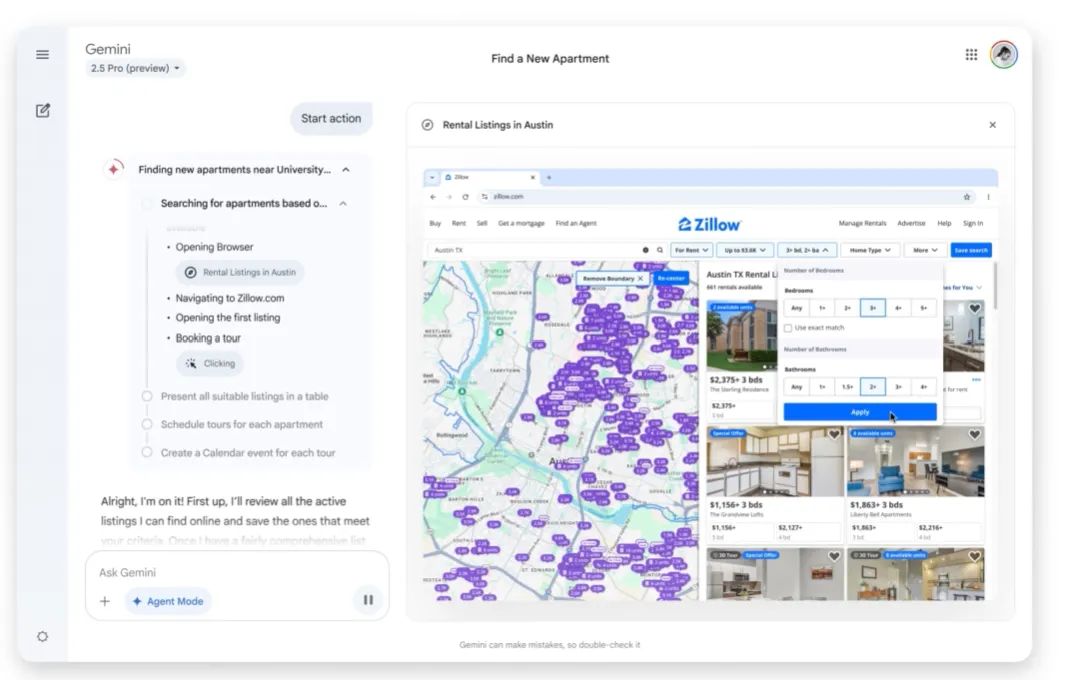Open Manage Rentals in Zillow header
This screenshot has width=1070, height=680.
tap(863, 223)
